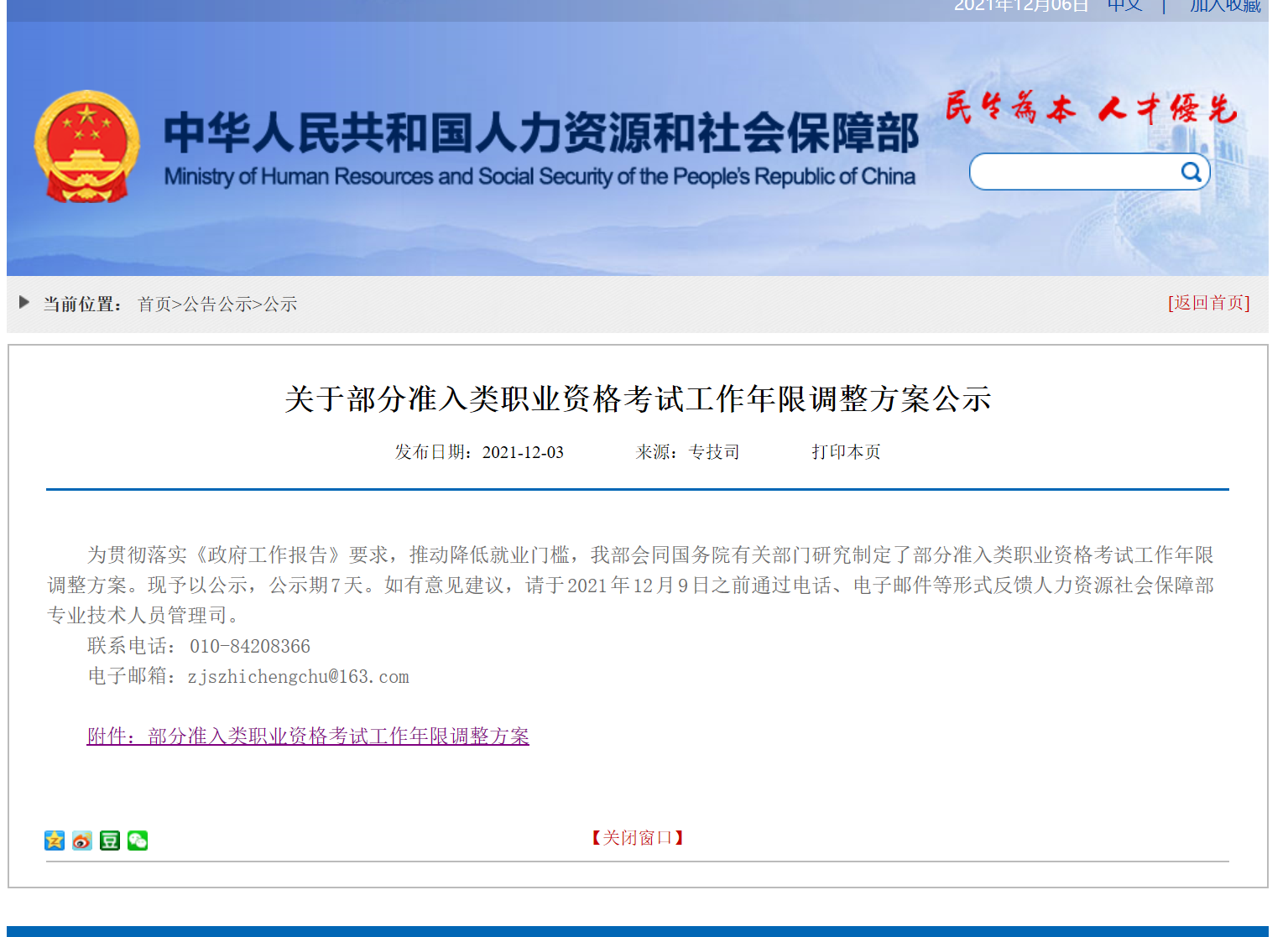The height and width of the screenshot is (937, 1288).
Task: Switch language with 中文 link
Action: (1124, 7)
